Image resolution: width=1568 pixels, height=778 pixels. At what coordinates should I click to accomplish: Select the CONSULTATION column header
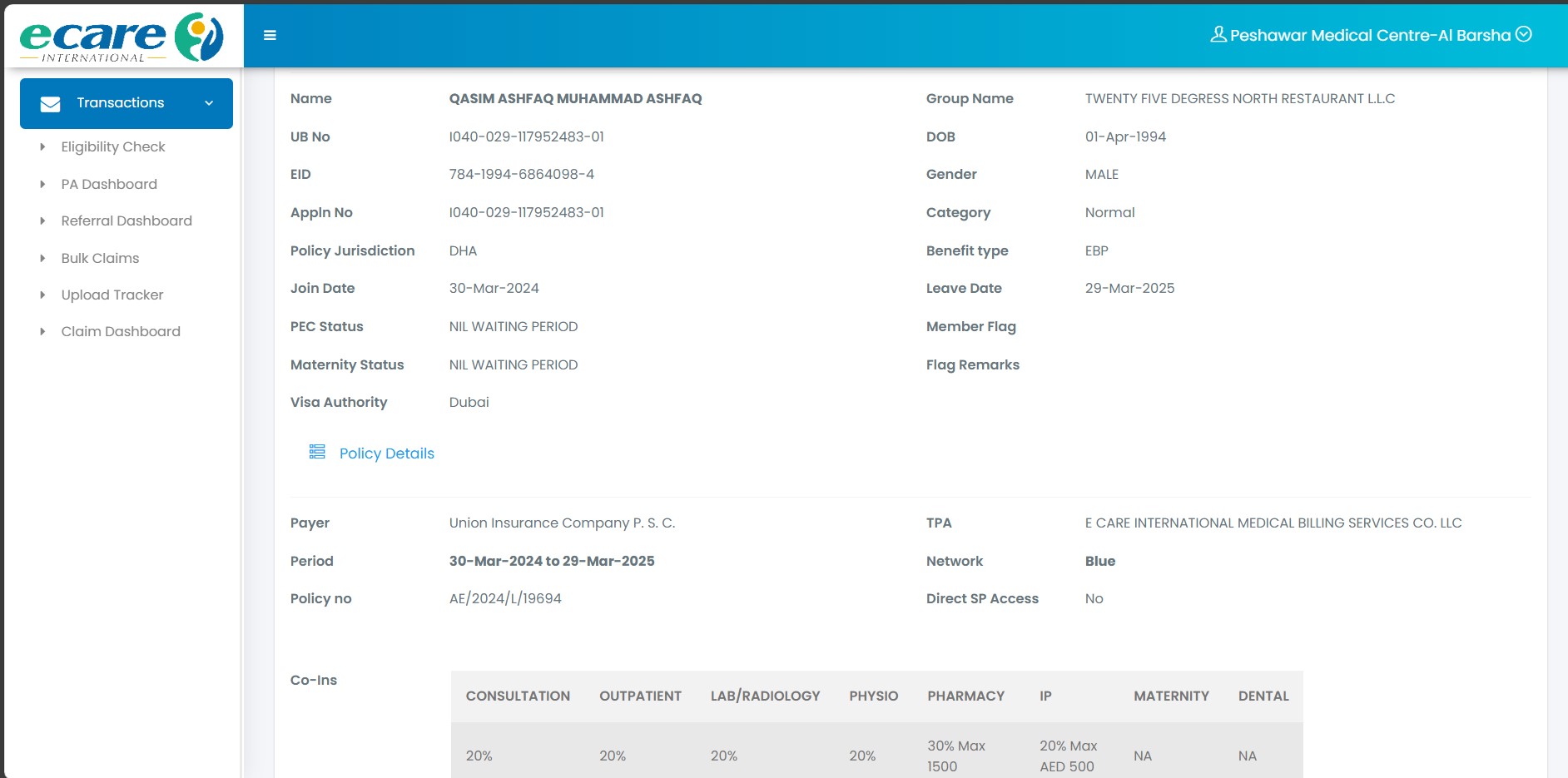[518, 696]
